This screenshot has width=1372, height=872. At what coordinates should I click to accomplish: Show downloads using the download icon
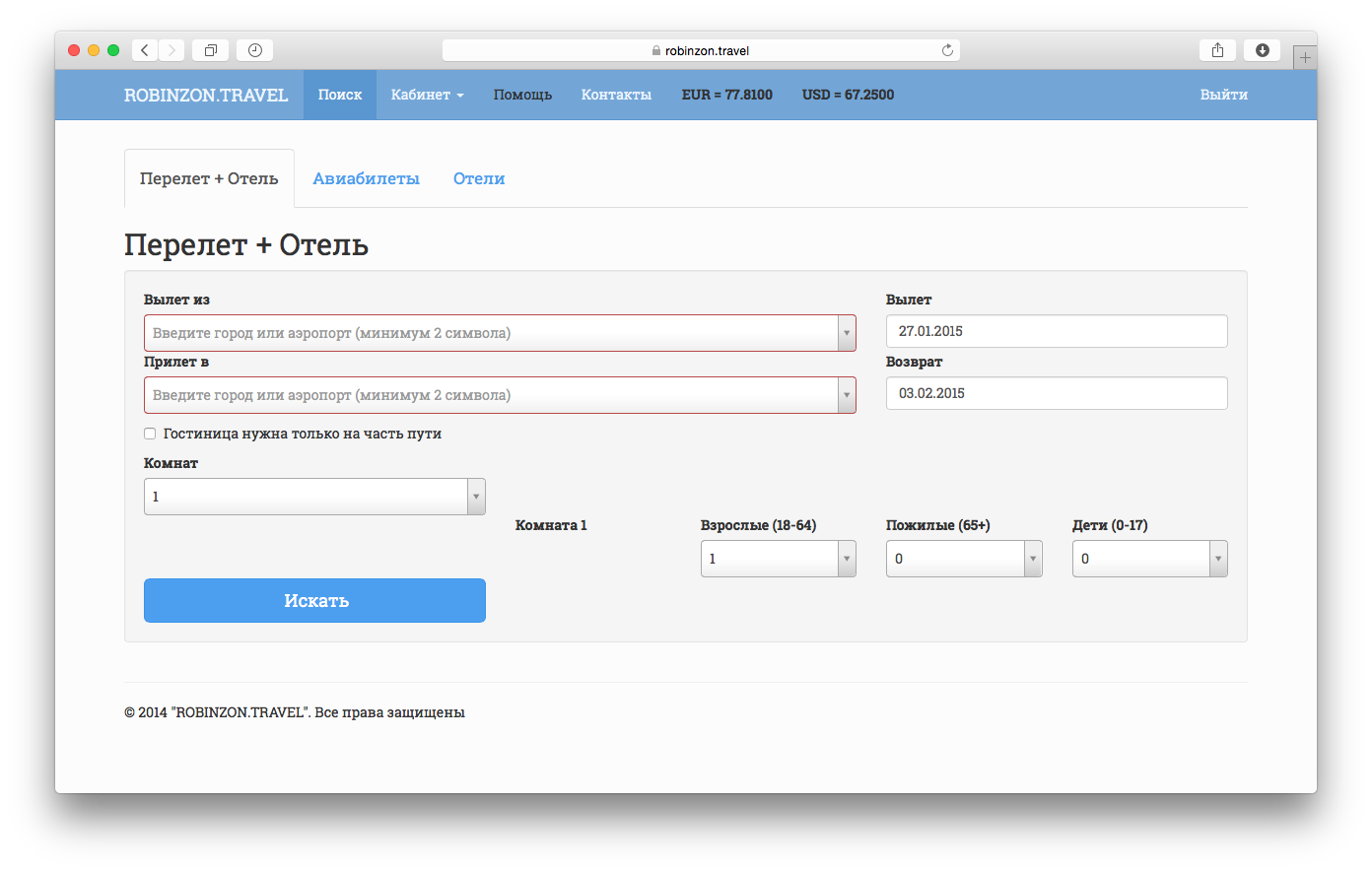point(1262,50)
